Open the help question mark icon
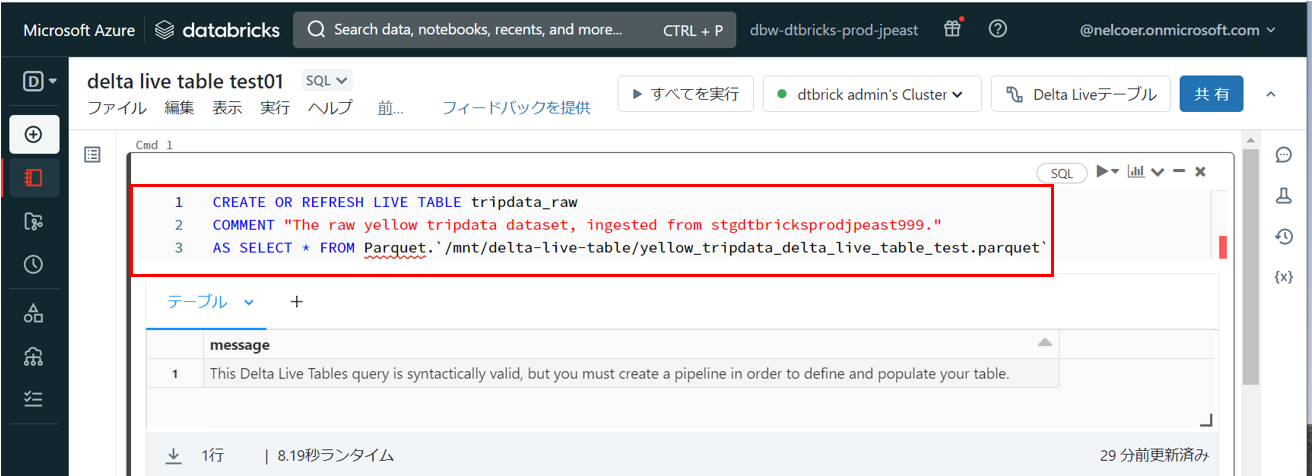Image resolution: width=1312 pixels, height=476 pixels. click(x=997, y=29)
